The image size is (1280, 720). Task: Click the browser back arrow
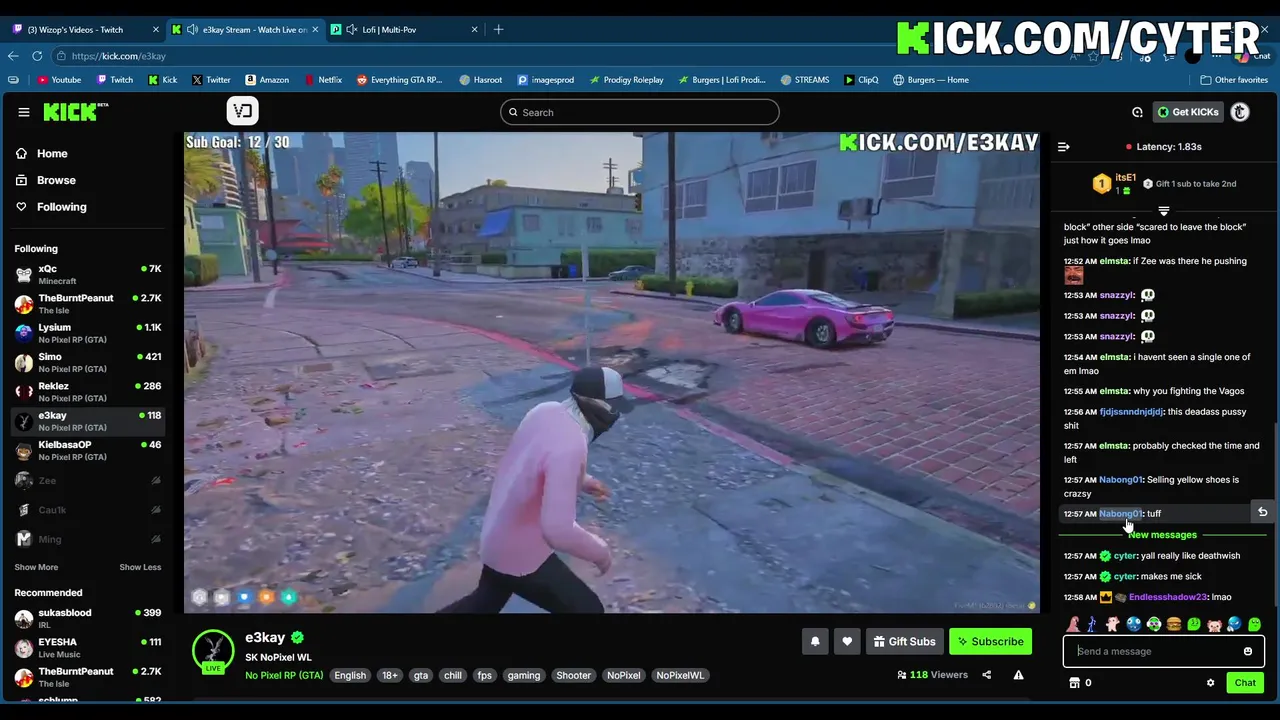click(13, 56)
